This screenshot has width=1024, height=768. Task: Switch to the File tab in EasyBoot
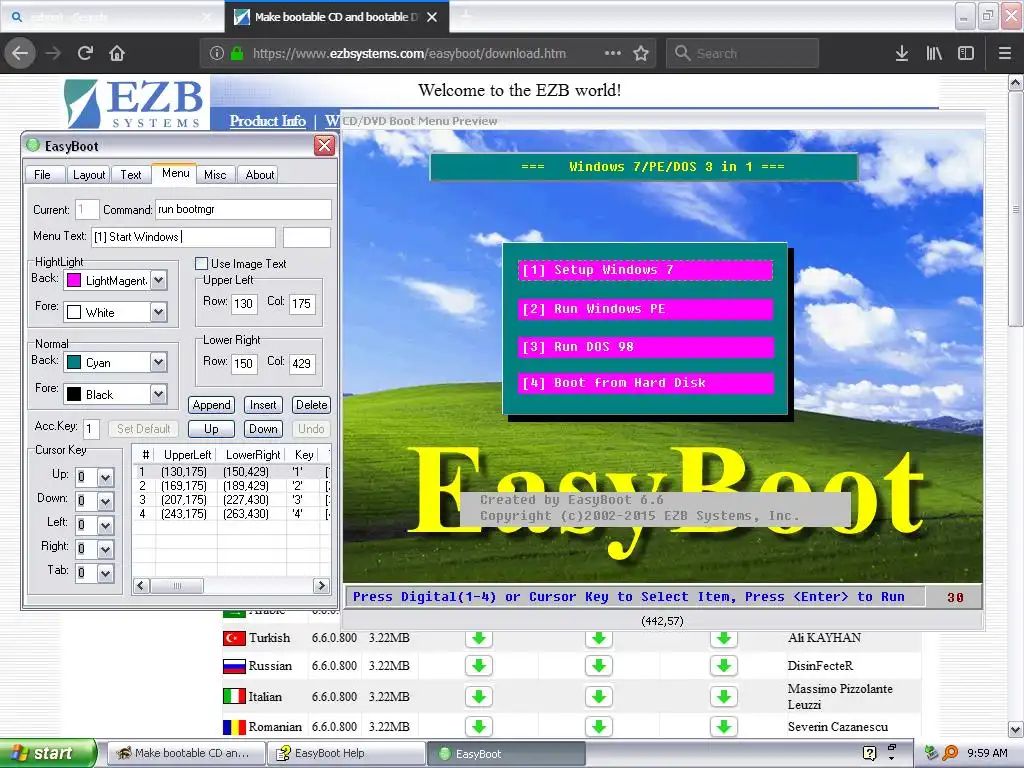pyautogui.click(x=42, y=174)
